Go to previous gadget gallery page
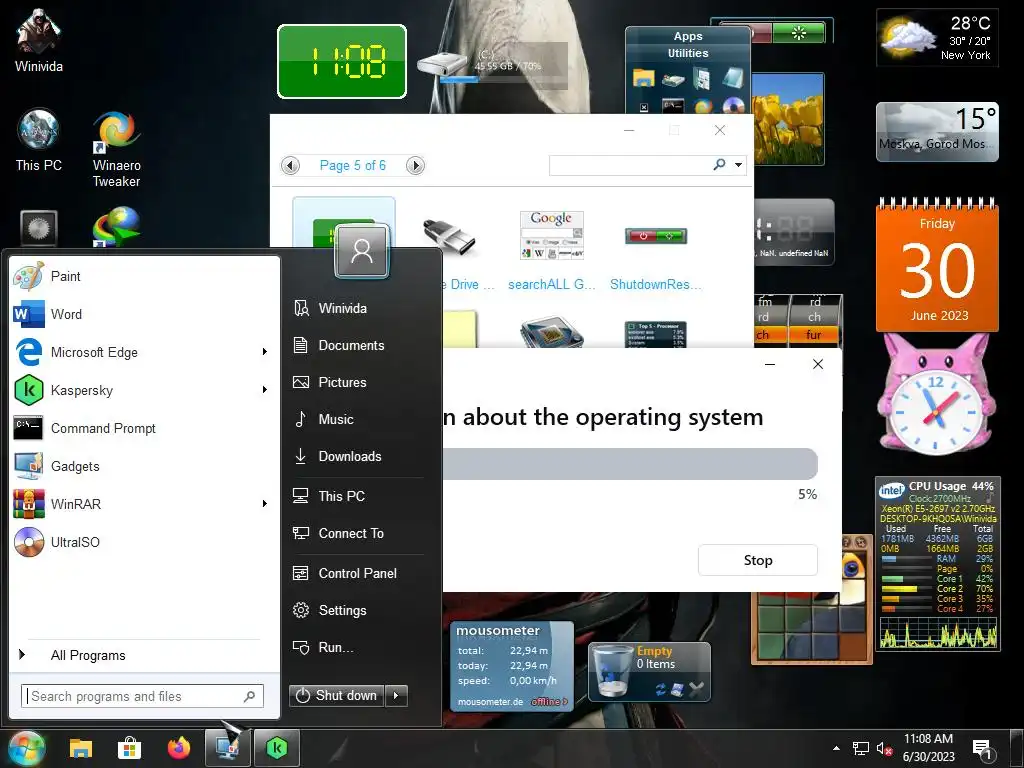 coord(291,165)
